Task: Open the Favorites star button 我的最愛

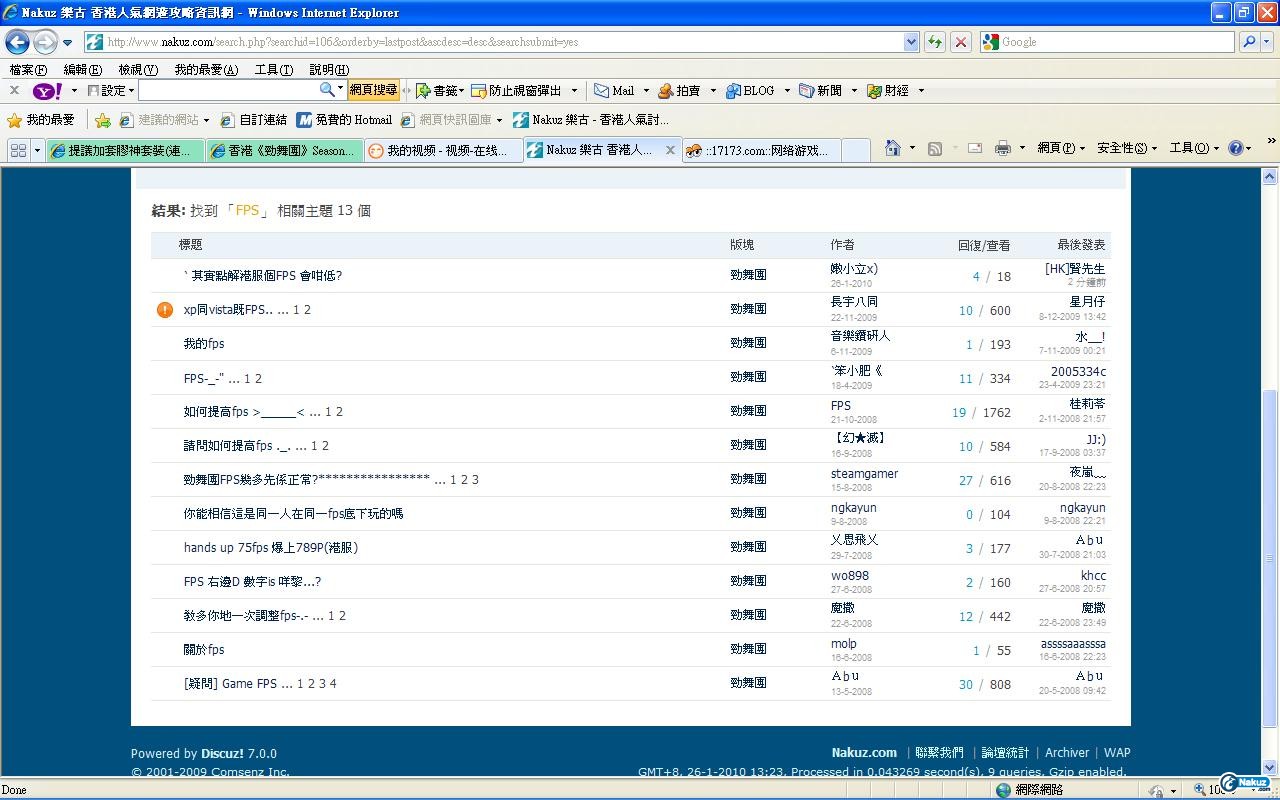Action: tap(41, 120)
